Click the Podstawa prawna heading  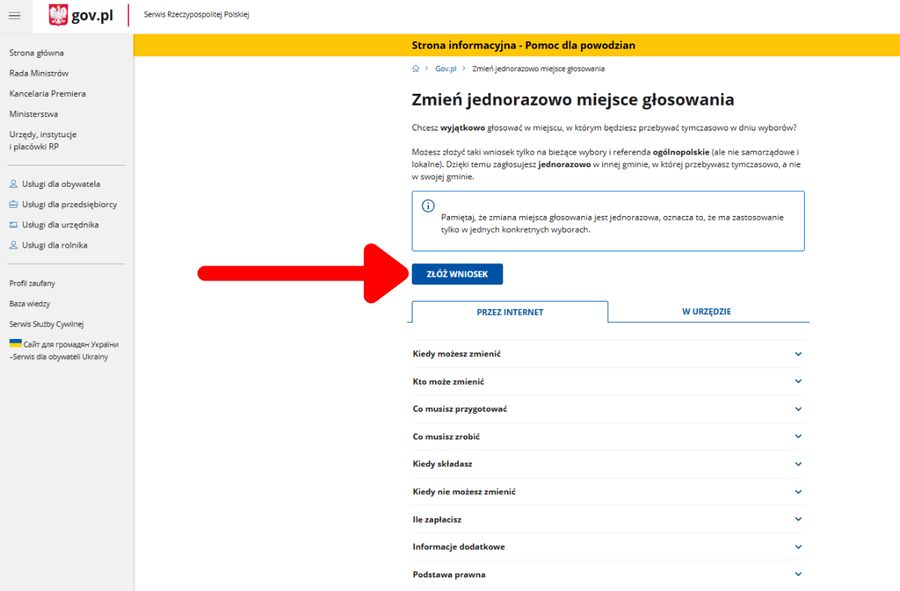click(449, 574)
